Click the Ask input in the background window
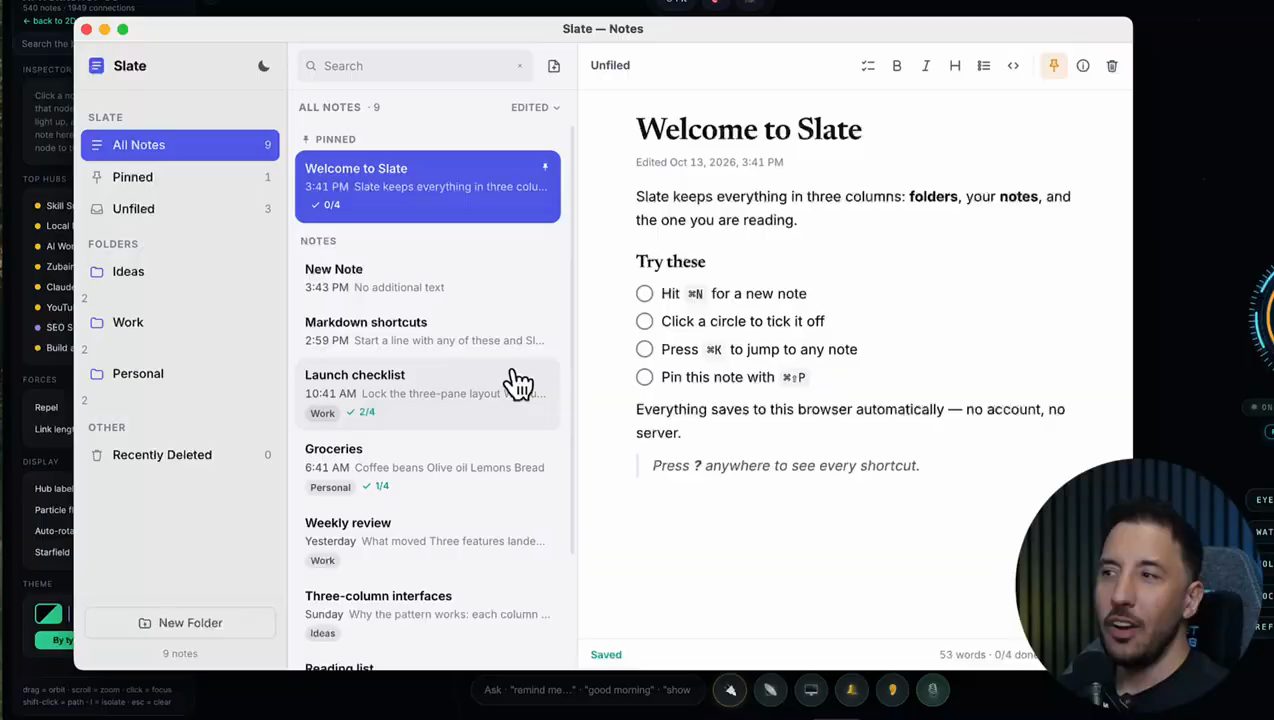The width and height of the screenshot is (1274, 720). click(588, 690)
